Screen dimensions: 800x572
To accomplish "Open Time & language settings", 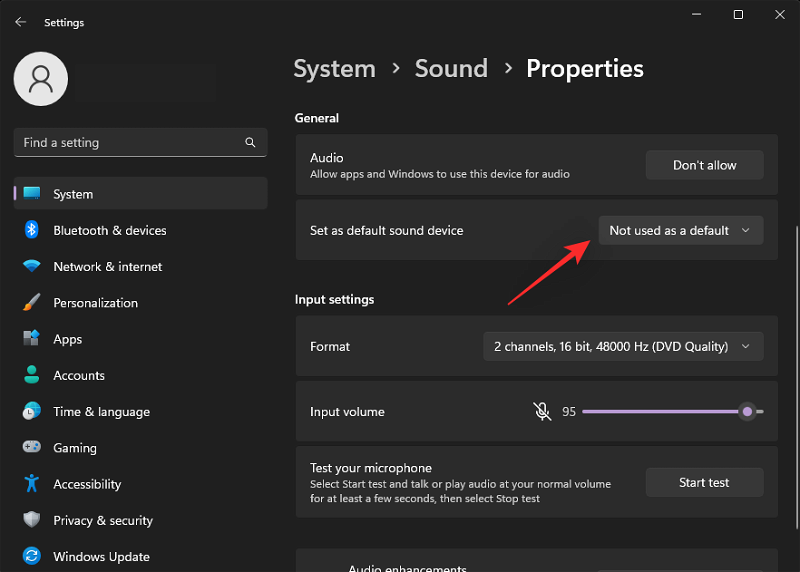I will click(x=101, y=412).
